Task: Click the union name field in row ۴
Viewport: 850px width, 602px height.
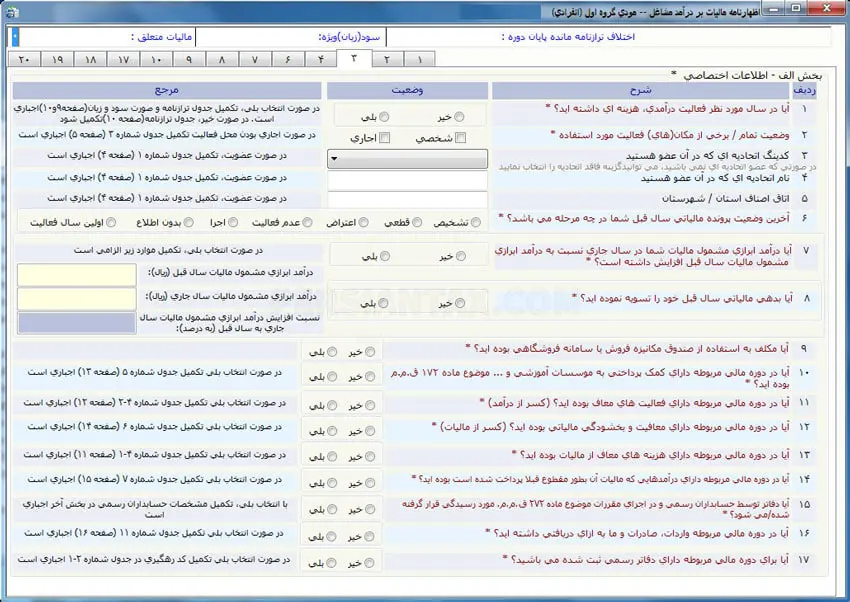Action: coord(408,180)
